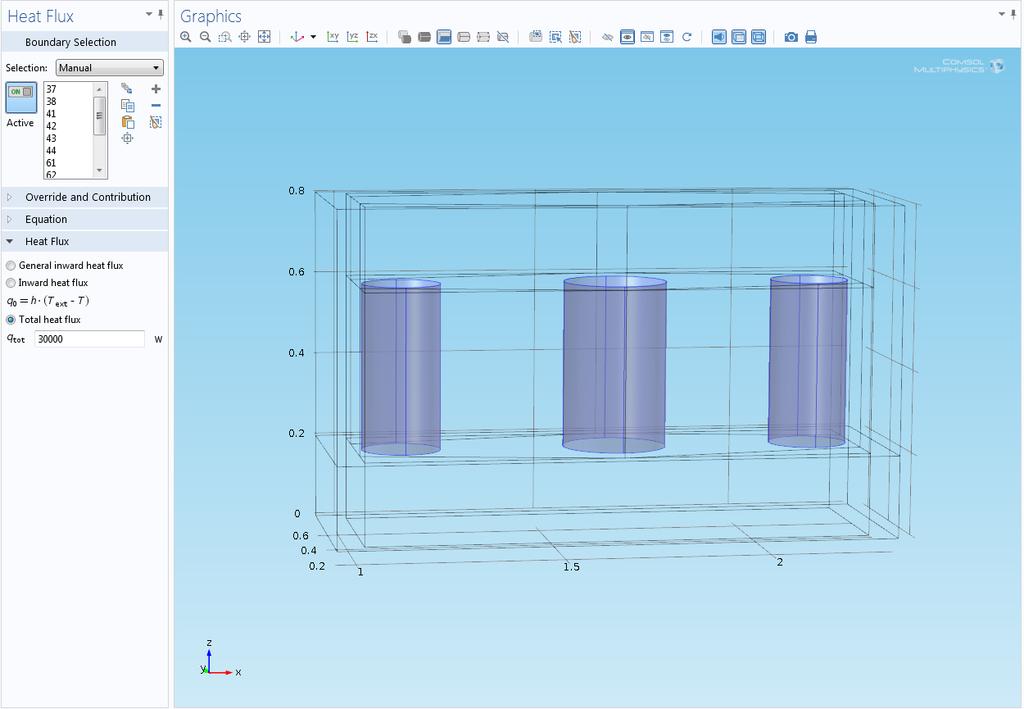
Task: Go to default 3D view
Action: [x=298, y=37]
